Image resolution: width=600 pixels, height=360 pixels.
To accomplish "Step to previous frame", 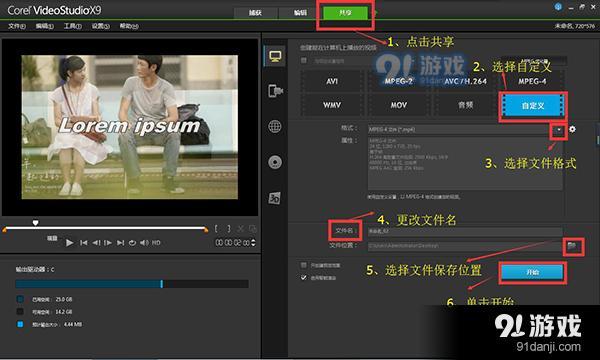I will pyautogui.click(x=96, y=243).
